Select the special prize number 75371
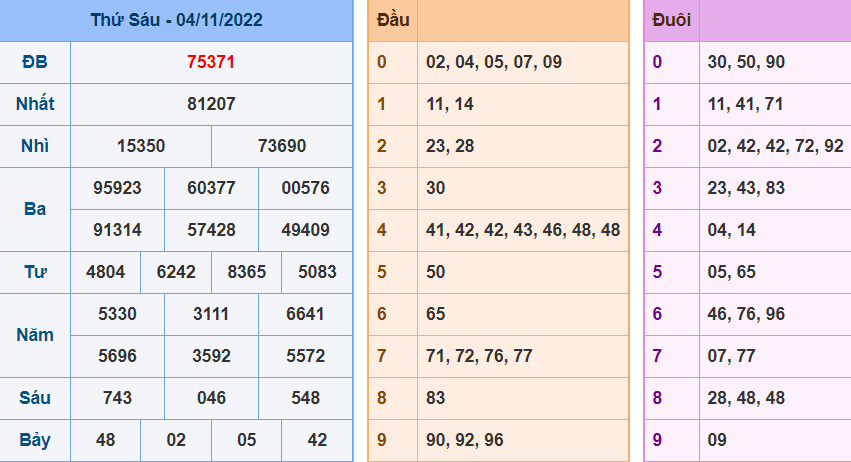Image resolution: width=851 pixels, height=462 pixels. (211, 62)
